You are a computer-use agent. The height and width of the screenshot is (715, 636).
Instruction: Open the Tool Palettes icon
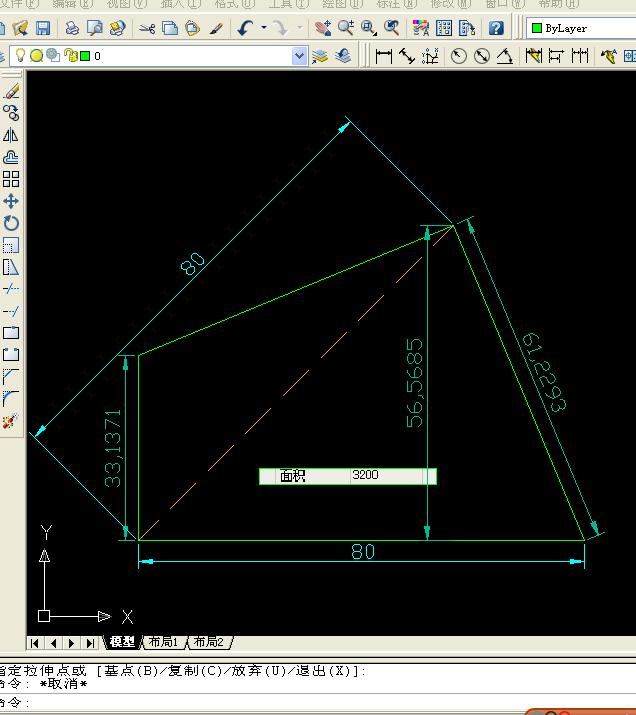467,28
